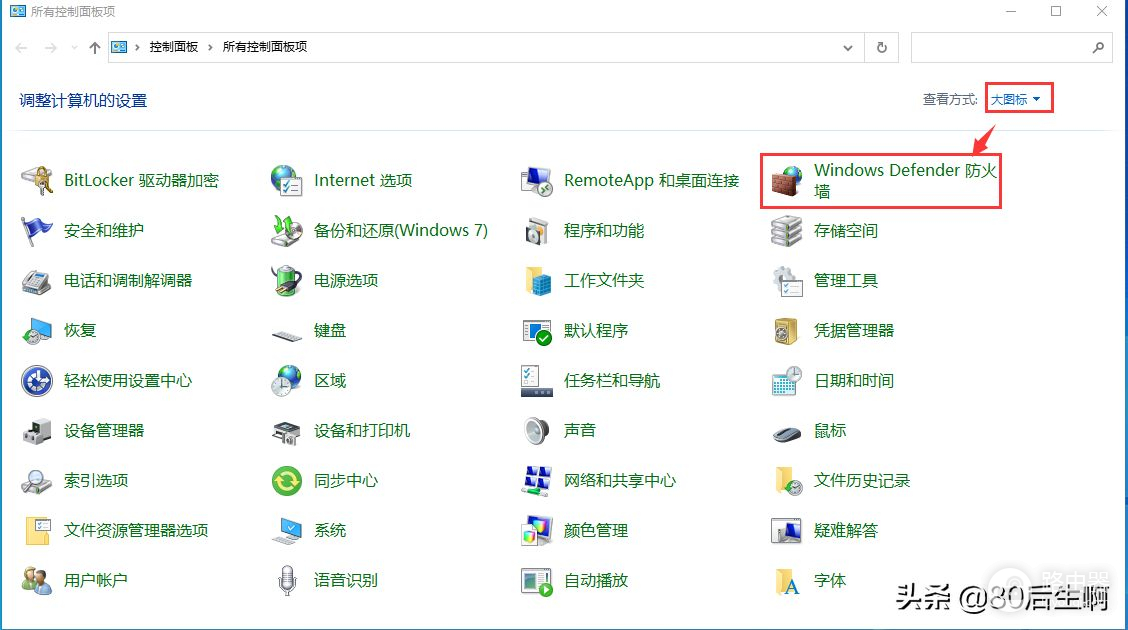This screenshot has height=630, width=1128.
Task: Open 索引选项 magnifier icon
Action: 37,480
